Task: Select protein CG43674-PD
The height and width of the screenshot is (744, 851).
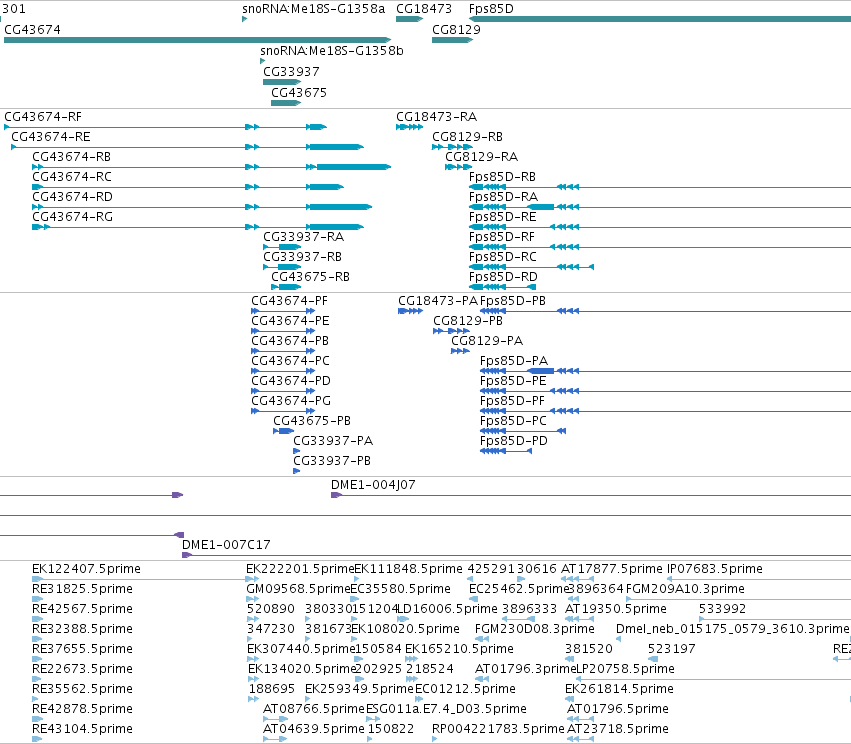Action: pos(283,391)
